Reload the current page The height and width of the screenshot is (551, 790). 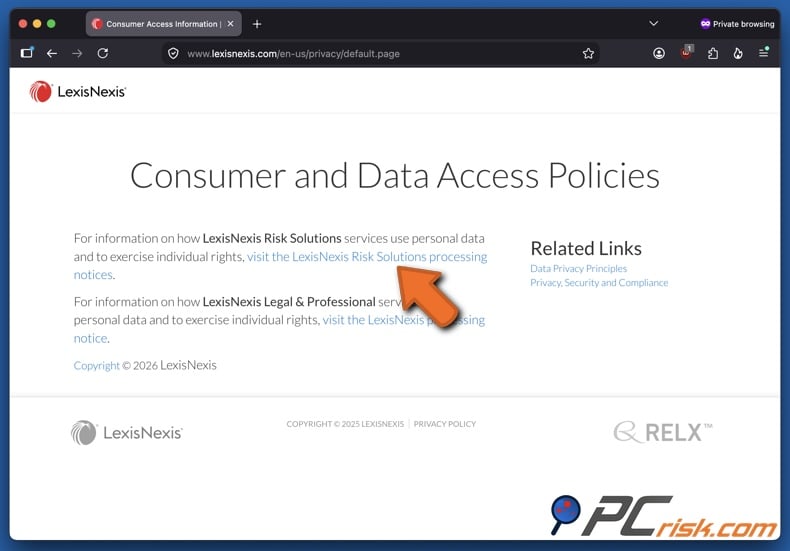(103, 53)
